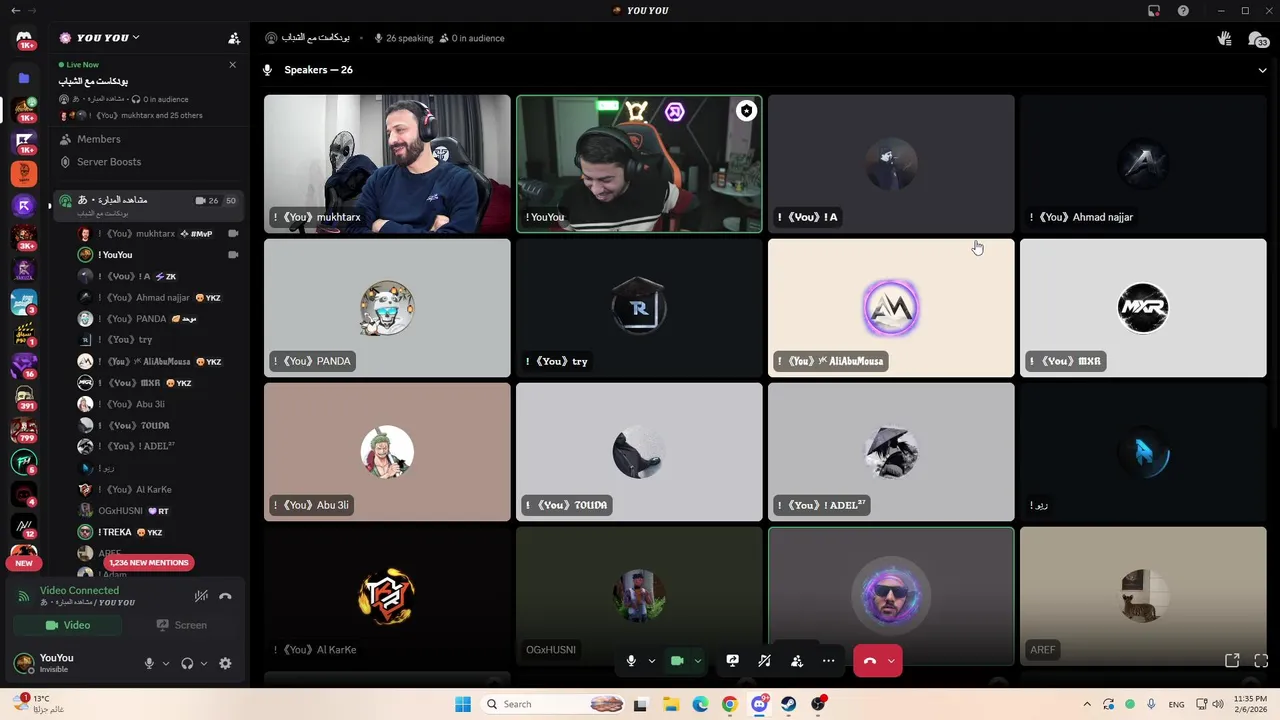
Task: Click the crossed-out music note icon
Action: pyautogui.click(x=764, y=661)
